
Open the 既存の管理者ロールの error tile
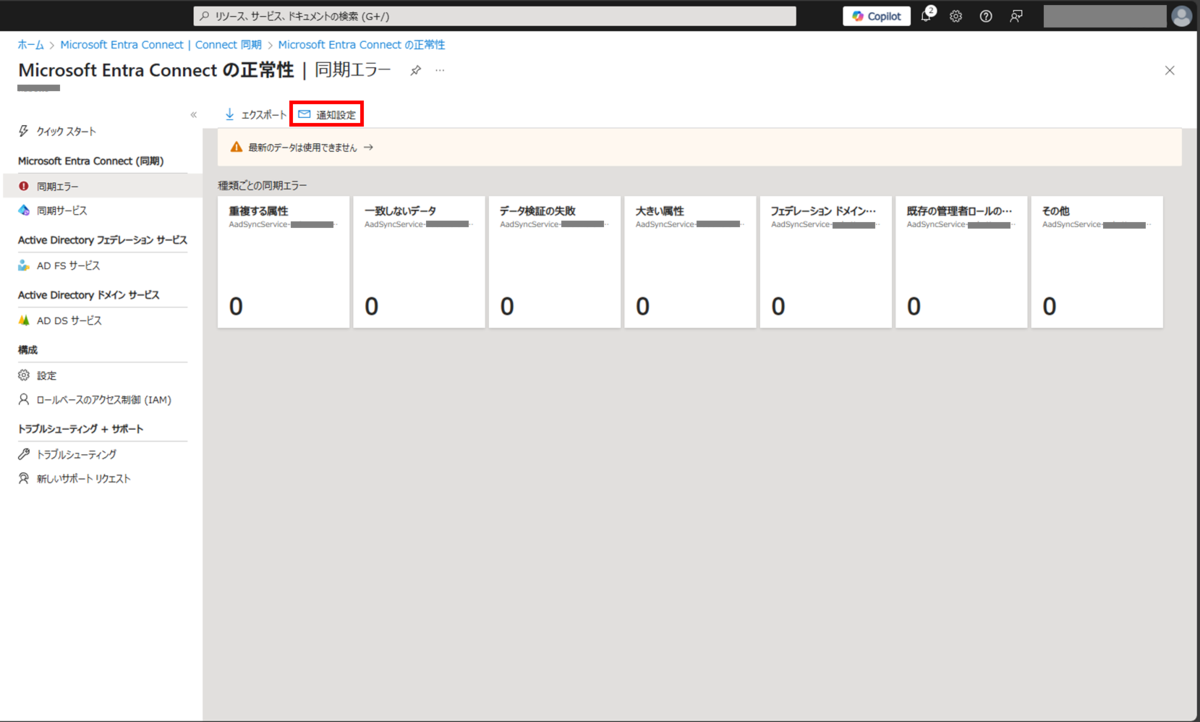point(961,262)
